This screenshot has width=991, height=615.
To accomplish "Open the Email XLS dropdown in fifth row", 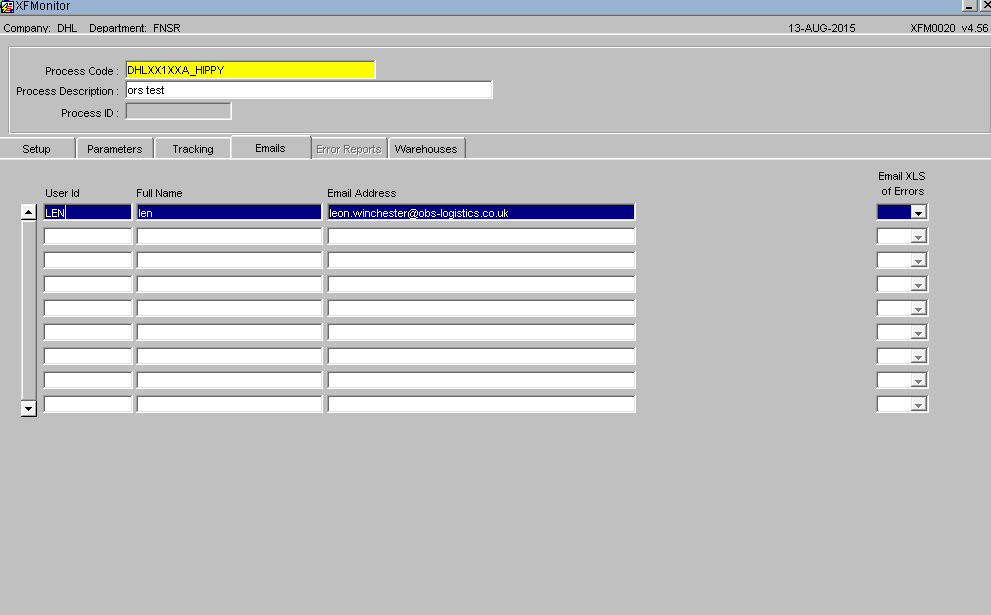I will tap(918, 309).
